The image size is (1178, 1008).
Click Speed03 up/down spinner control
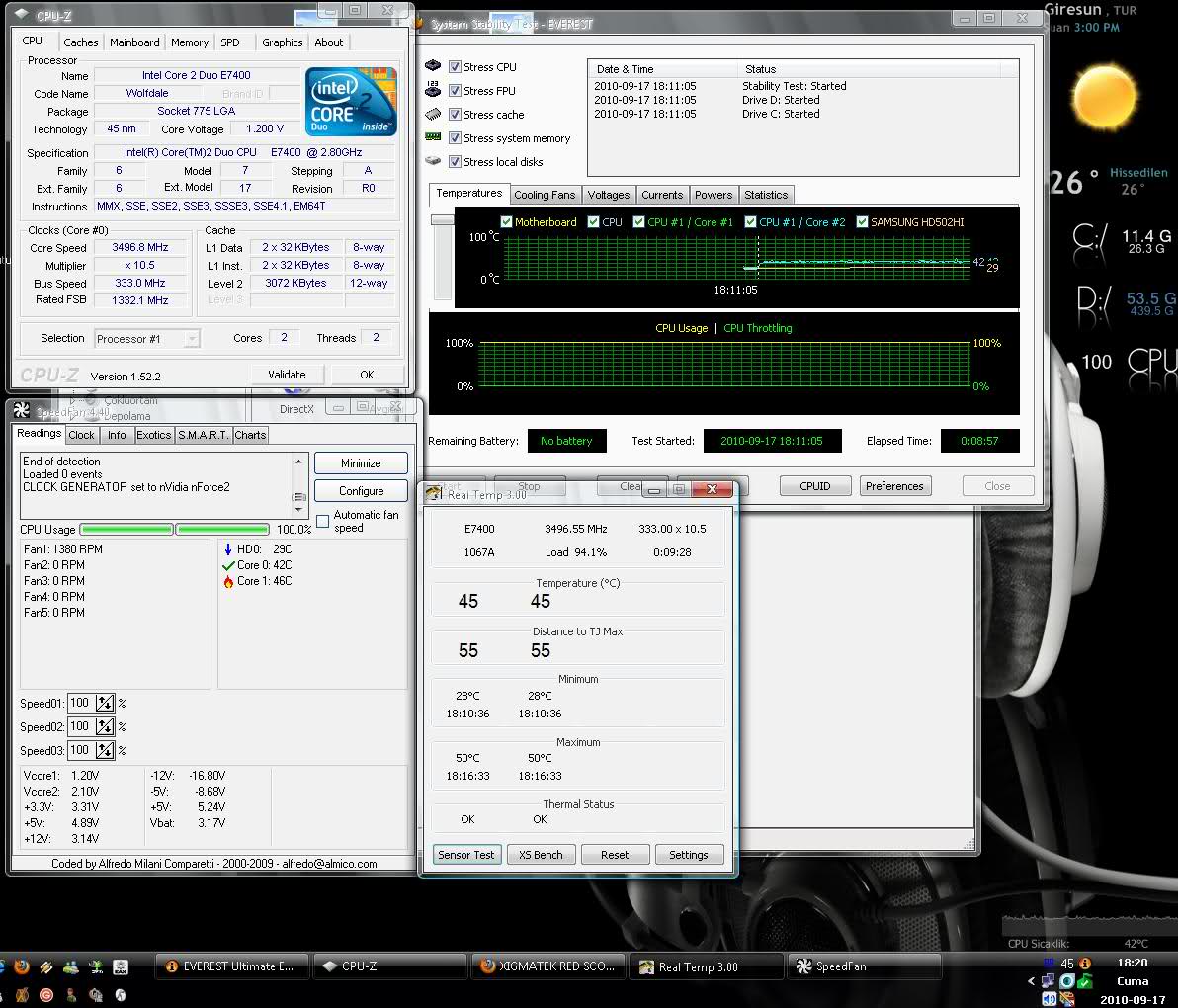[105, 750]
